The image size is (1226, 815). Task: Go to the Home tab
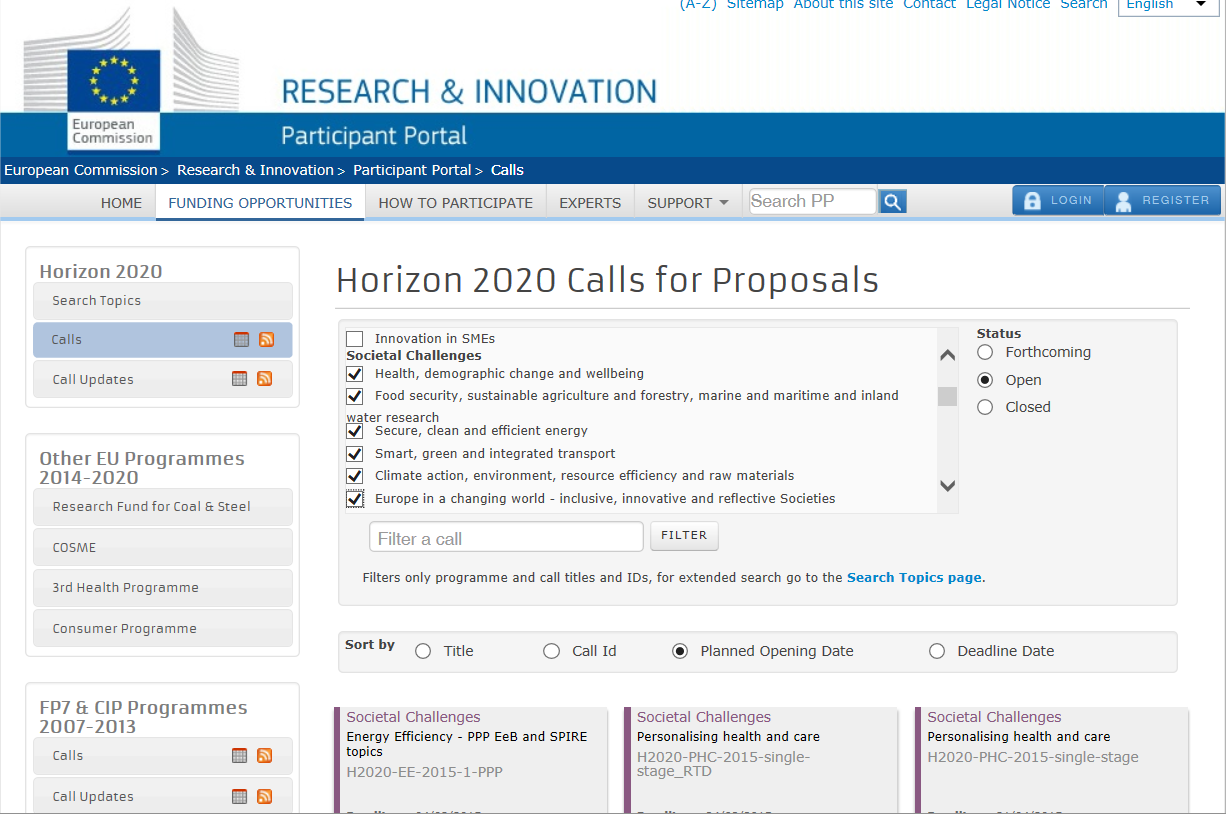pyautogui.click(x=121, y=202)
